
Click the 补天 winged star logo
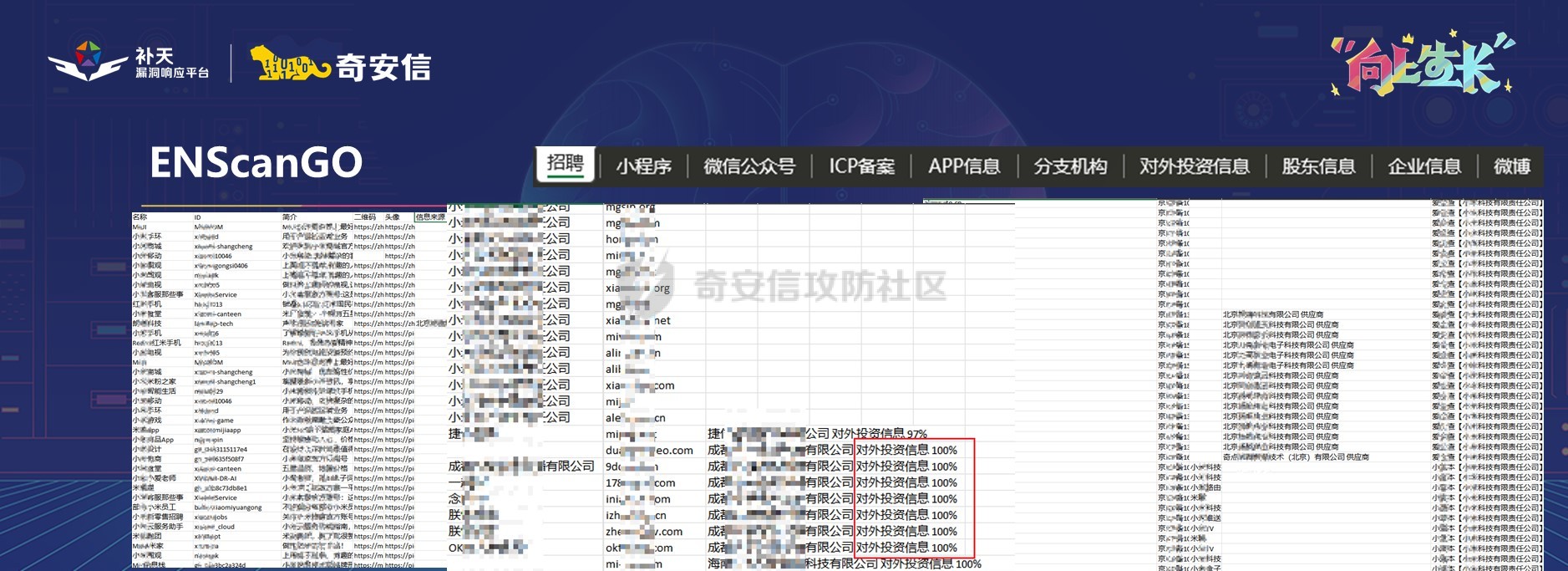89,62
